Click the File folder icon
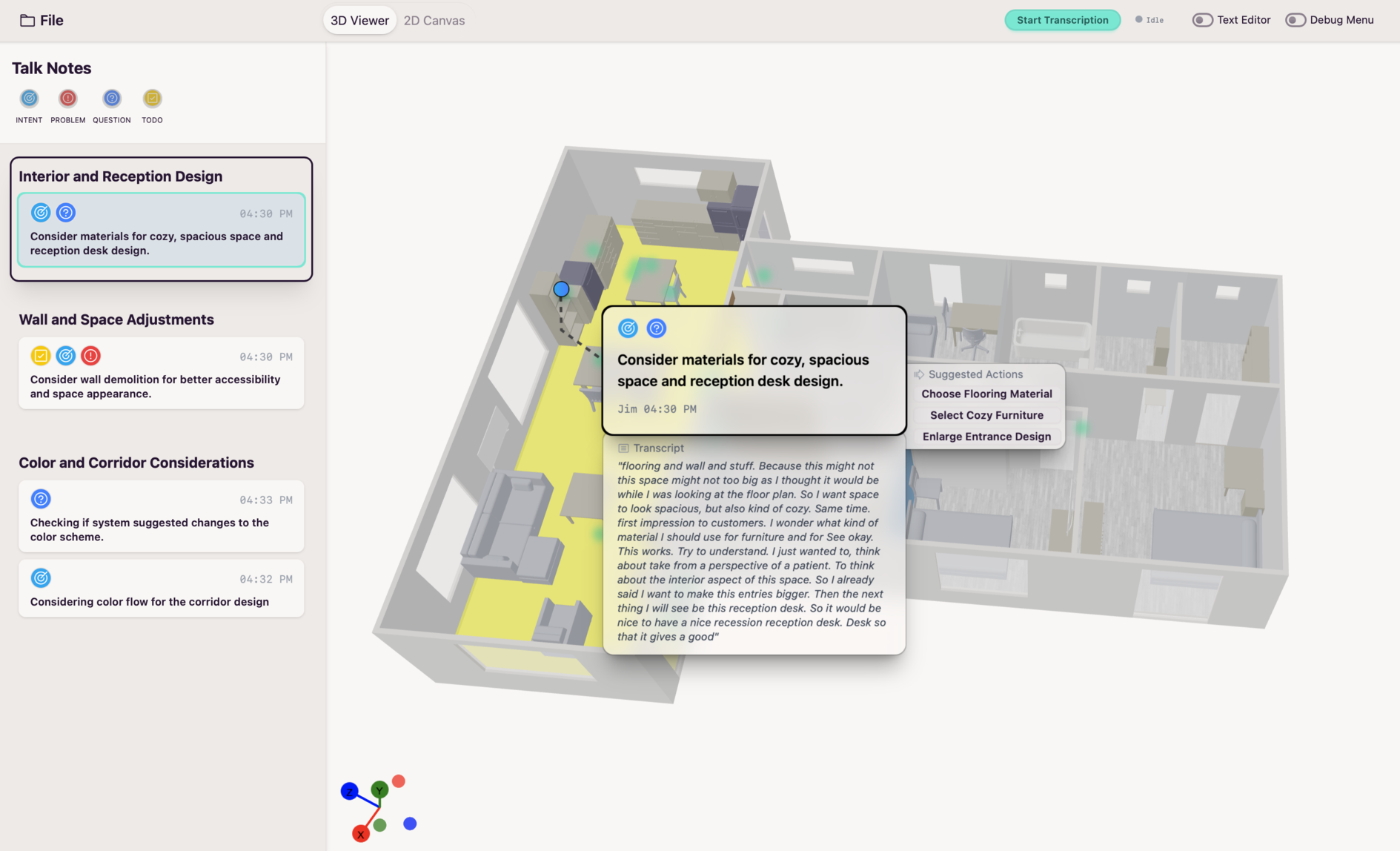Image resolution: width=1400 pixels, height=851 pixels. (x=27, y=21)
